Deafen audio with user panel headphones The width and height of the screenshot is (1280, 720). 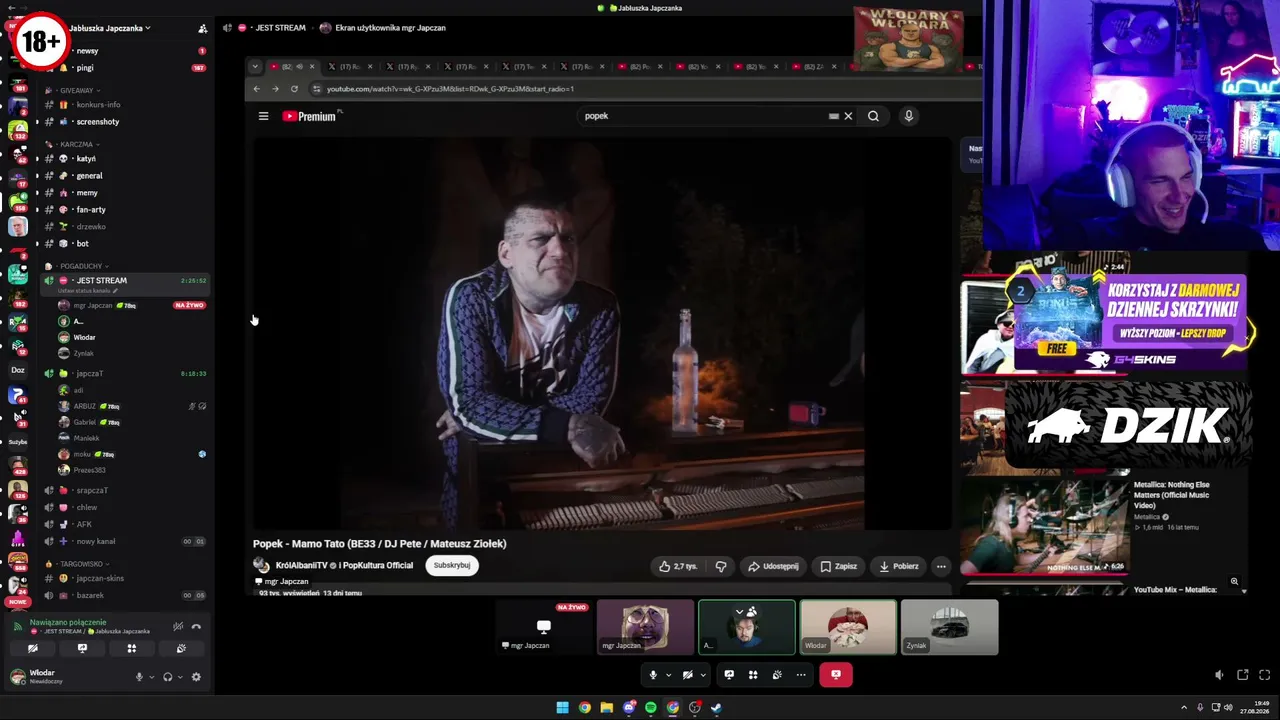[x=167, y=677]
